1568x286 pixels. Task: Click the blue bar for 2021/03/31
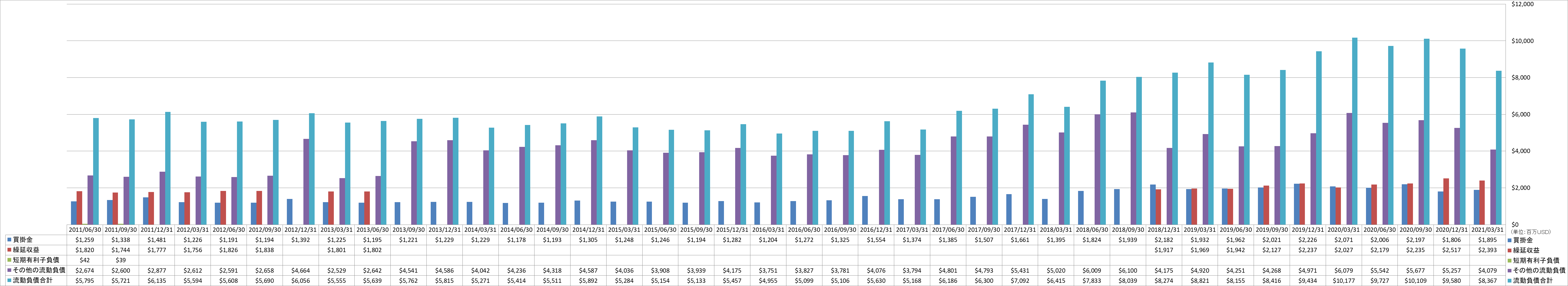coord(1476,207)
